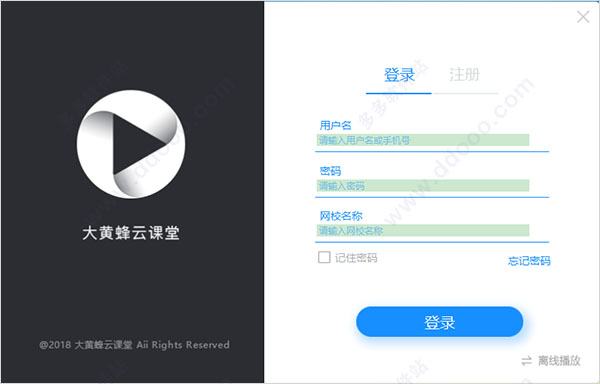Open the 忘记密码 link
The height and width of the screenshot is (384, 600).
tap(529, 261)
